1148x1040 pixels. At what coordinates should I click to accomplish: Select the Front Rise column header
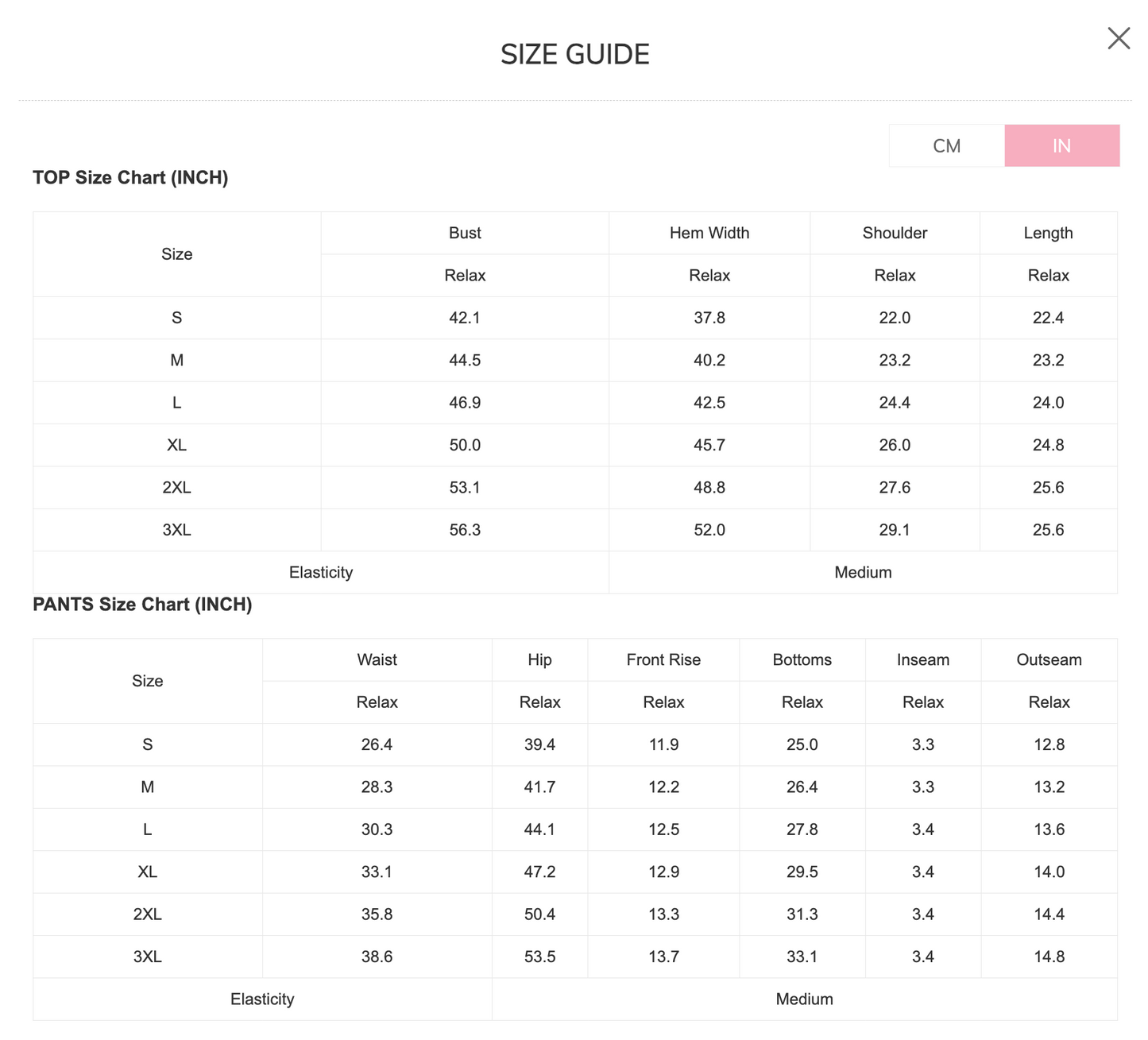[663, 659]
